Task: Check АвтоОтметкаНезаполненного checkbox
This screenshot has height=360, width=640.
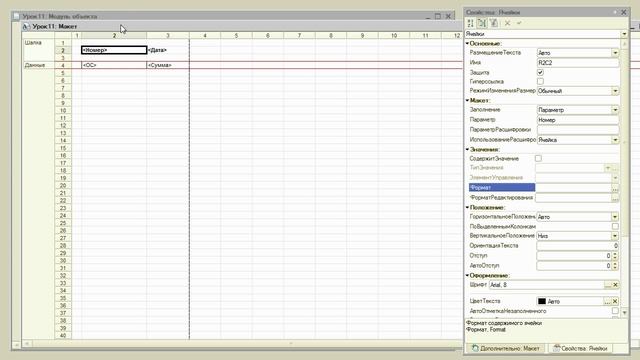Action: [x=615, y=311]
